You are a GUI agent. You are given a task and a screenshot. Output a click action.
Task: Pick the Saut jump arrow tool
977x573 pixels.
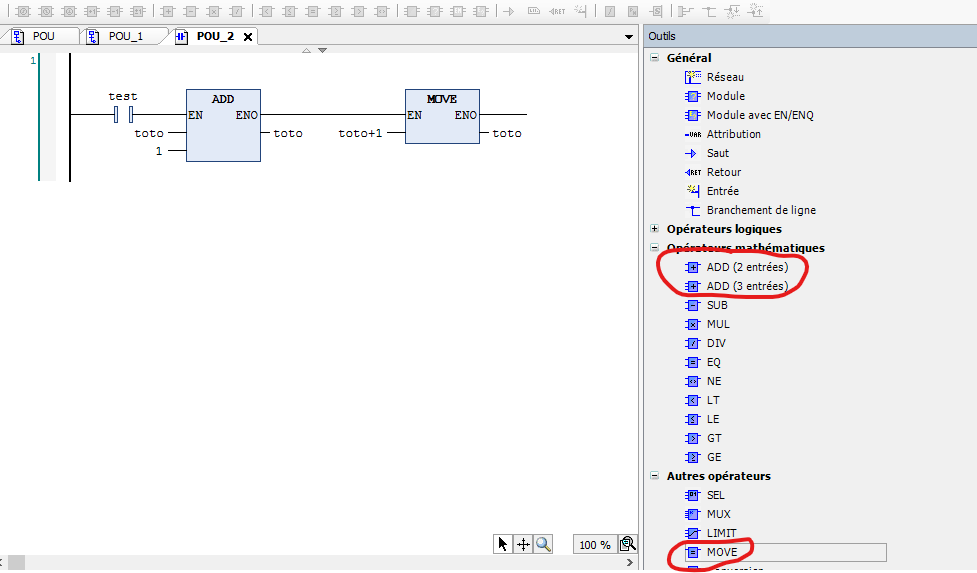pos(690,153)
